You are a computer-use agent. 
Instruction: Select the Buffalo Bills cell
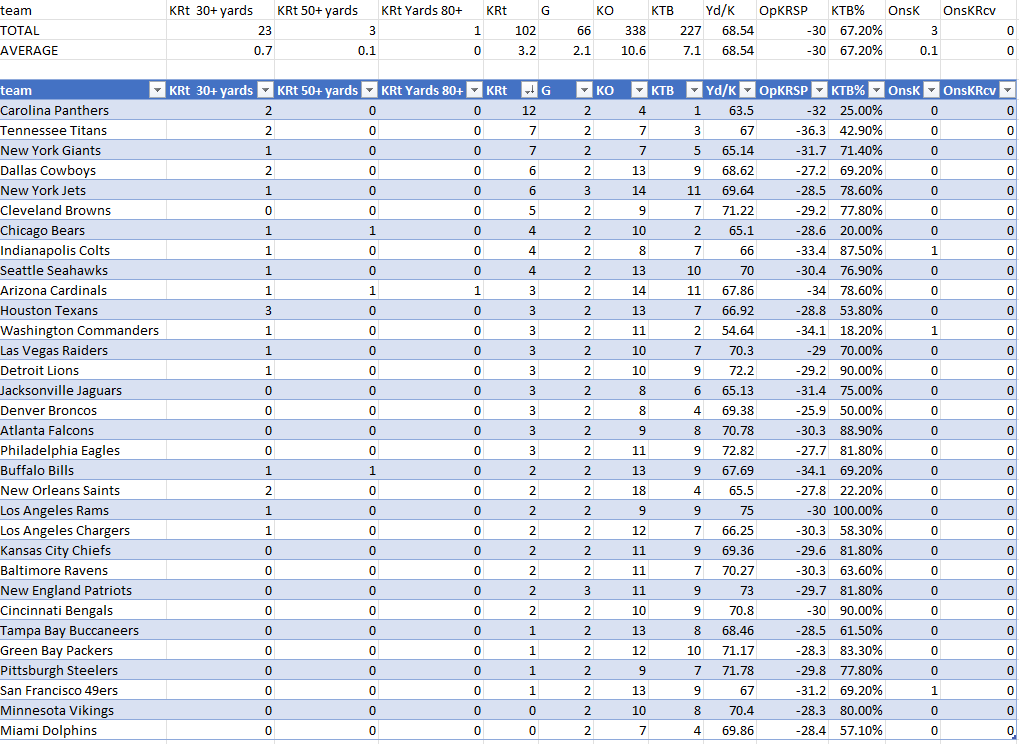point(83,470)
